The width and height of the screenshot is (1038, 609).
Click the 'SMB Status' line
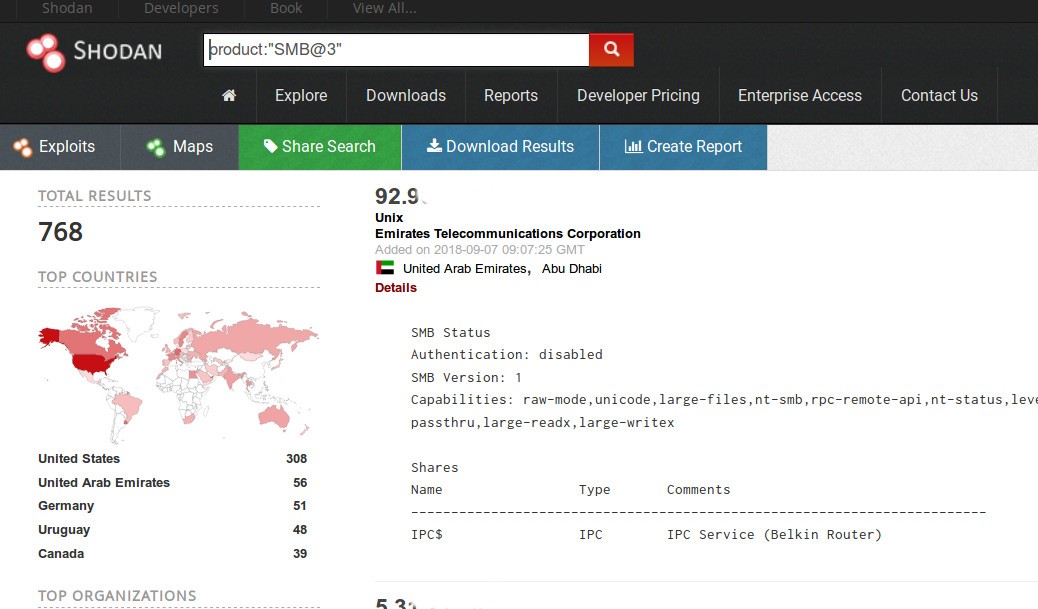(451, 333)
